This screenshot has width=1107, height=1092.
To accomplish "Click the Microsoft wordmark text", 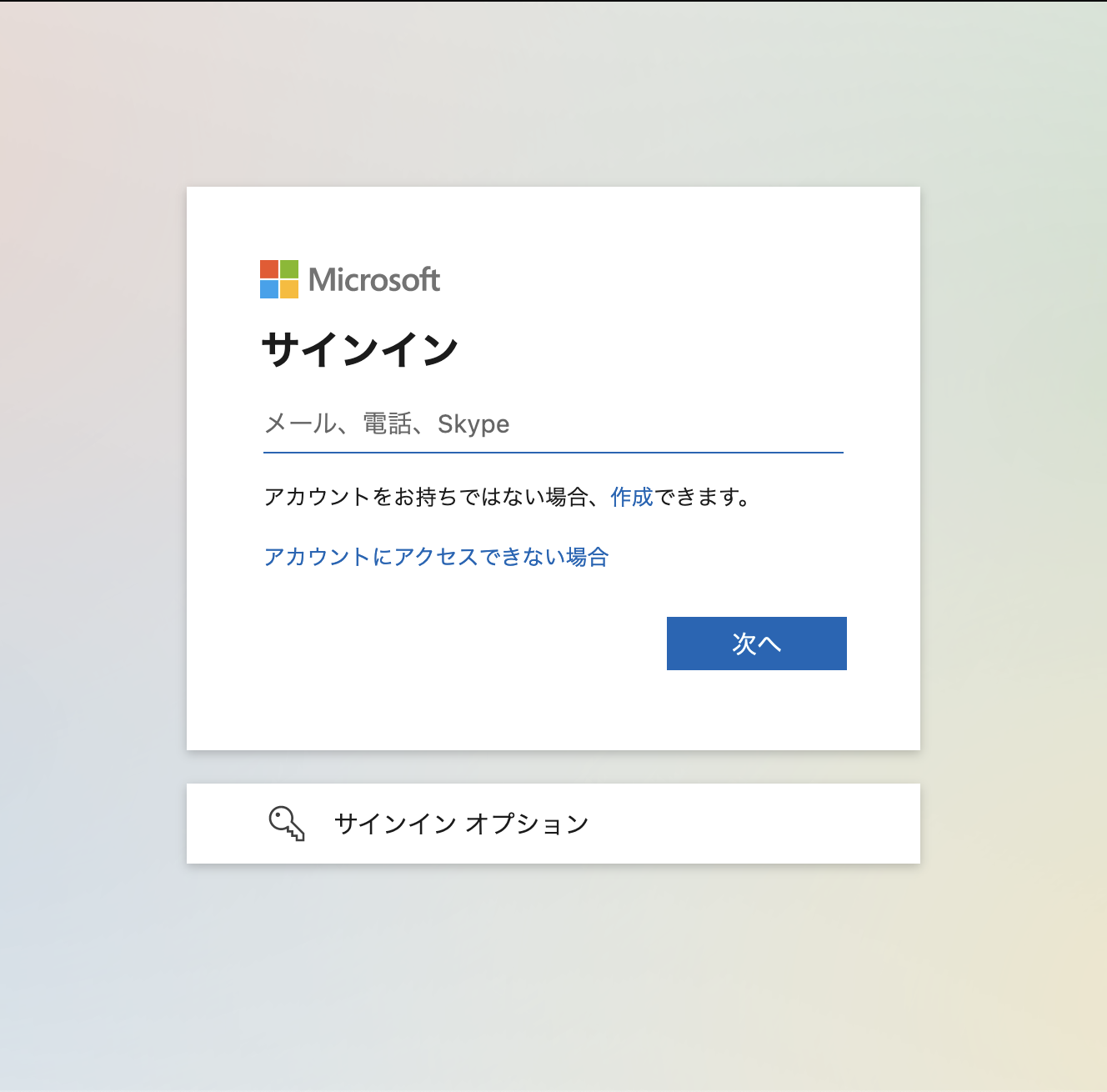I will coord(374,280).
